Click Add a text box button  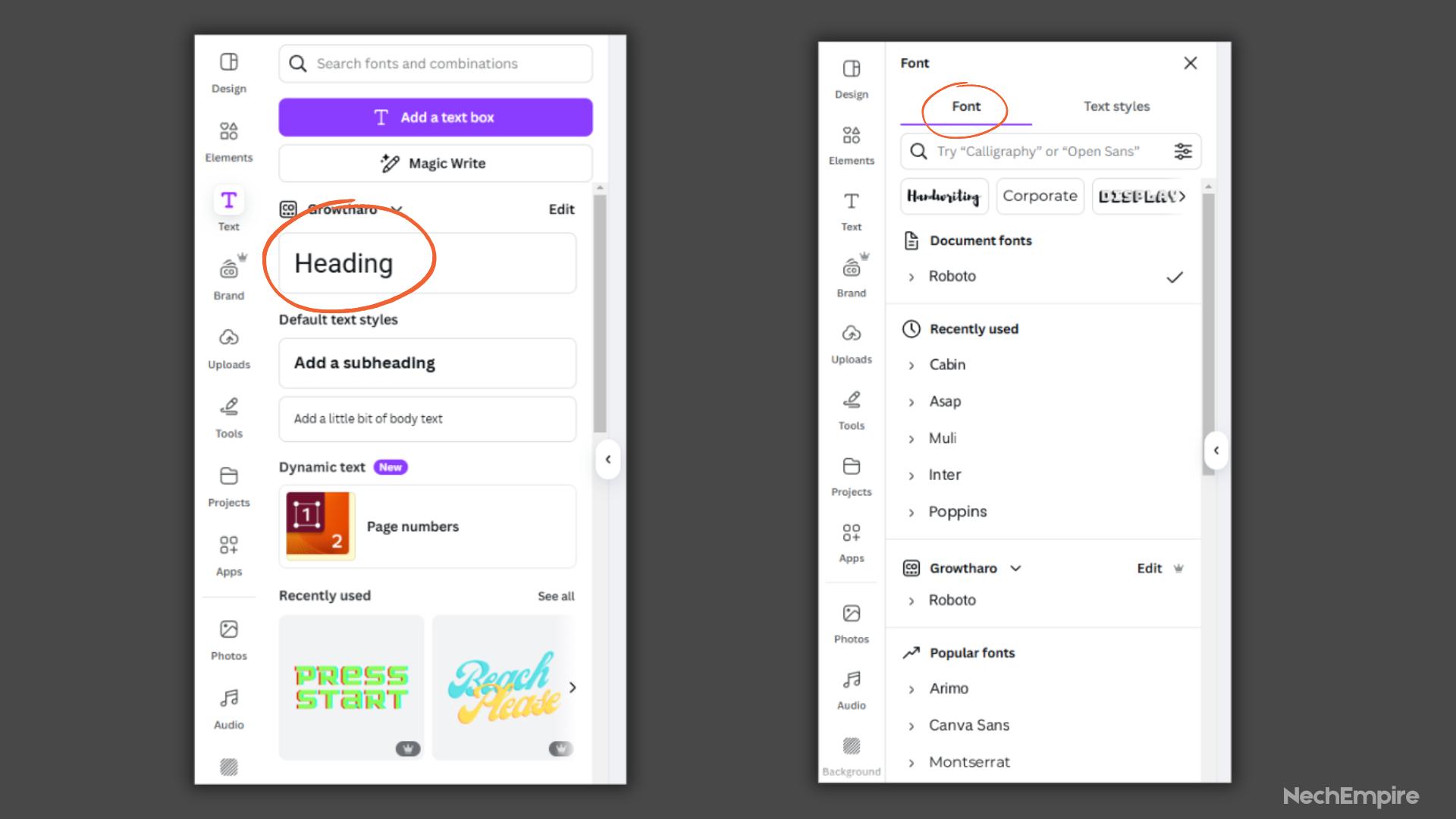436,117
